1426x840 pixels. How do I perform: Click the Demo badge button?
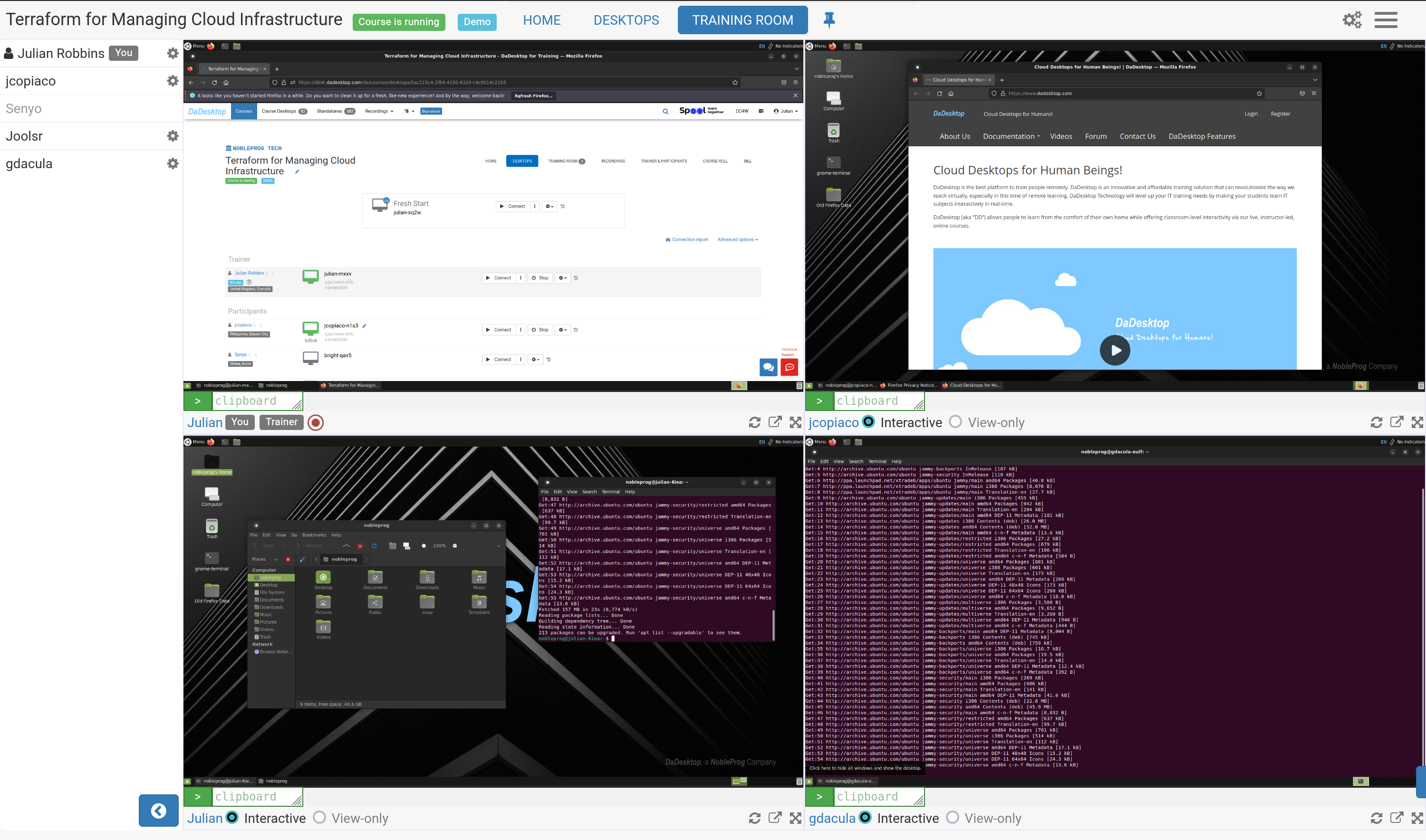tap(477, 22)
